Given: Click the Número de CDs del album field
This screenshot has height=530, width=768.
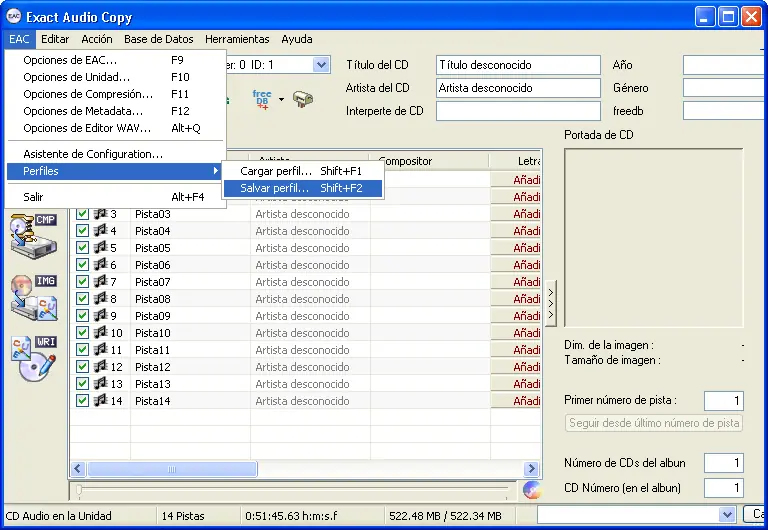Looking at the screenshot, I should pos(724,463).
